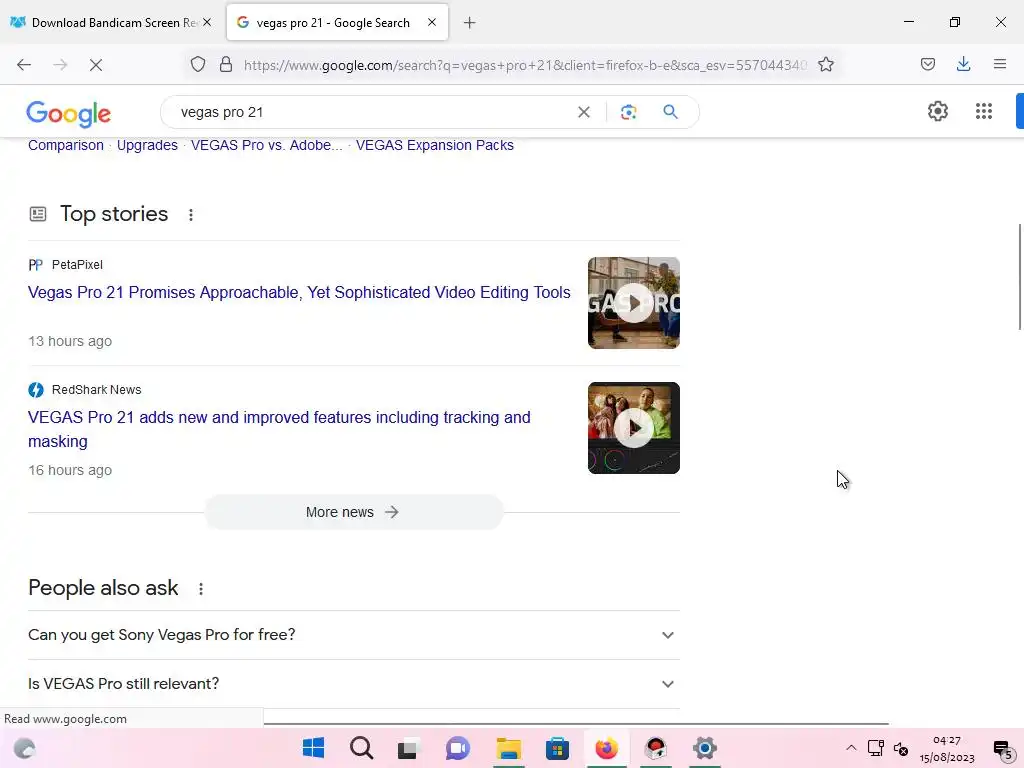Image resolution: width=1024 pixels, height=768 pixels.
Task: Open the Bandicam recorder taskbar icon
Action: tap(655, 748)
